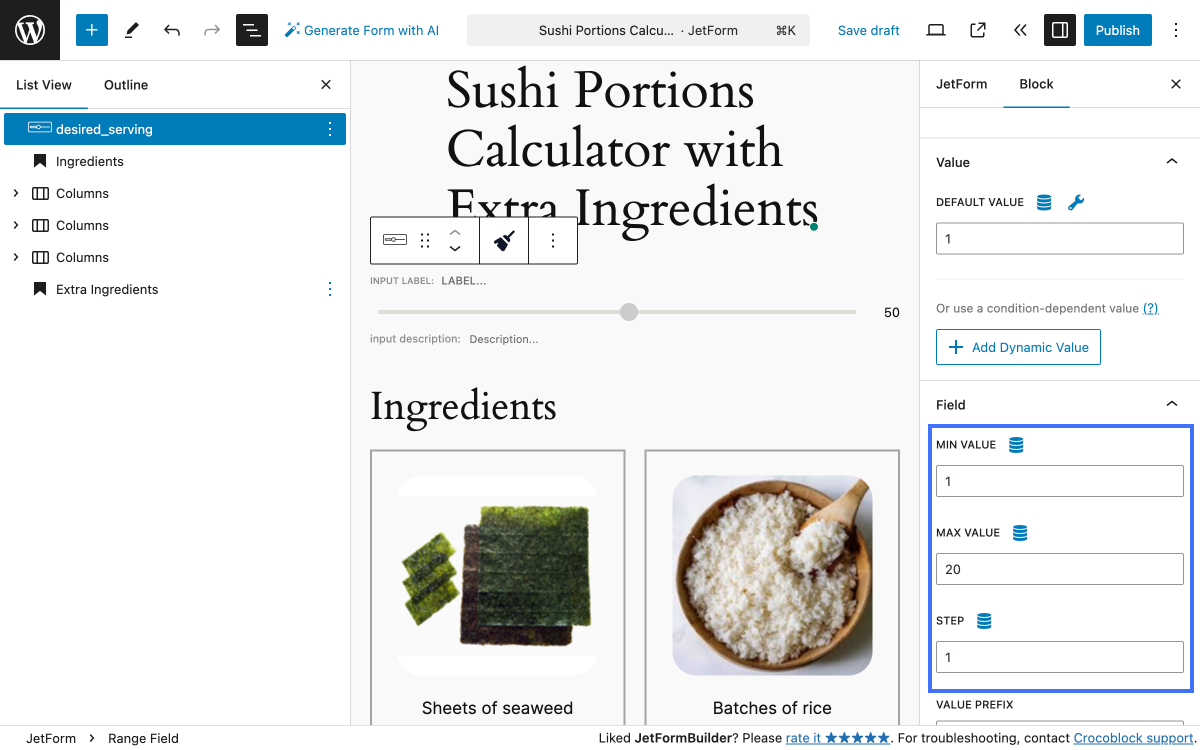Click the wrench icon beside Default Value
Screen dimensions: 1200x750
click(1076, 202)
